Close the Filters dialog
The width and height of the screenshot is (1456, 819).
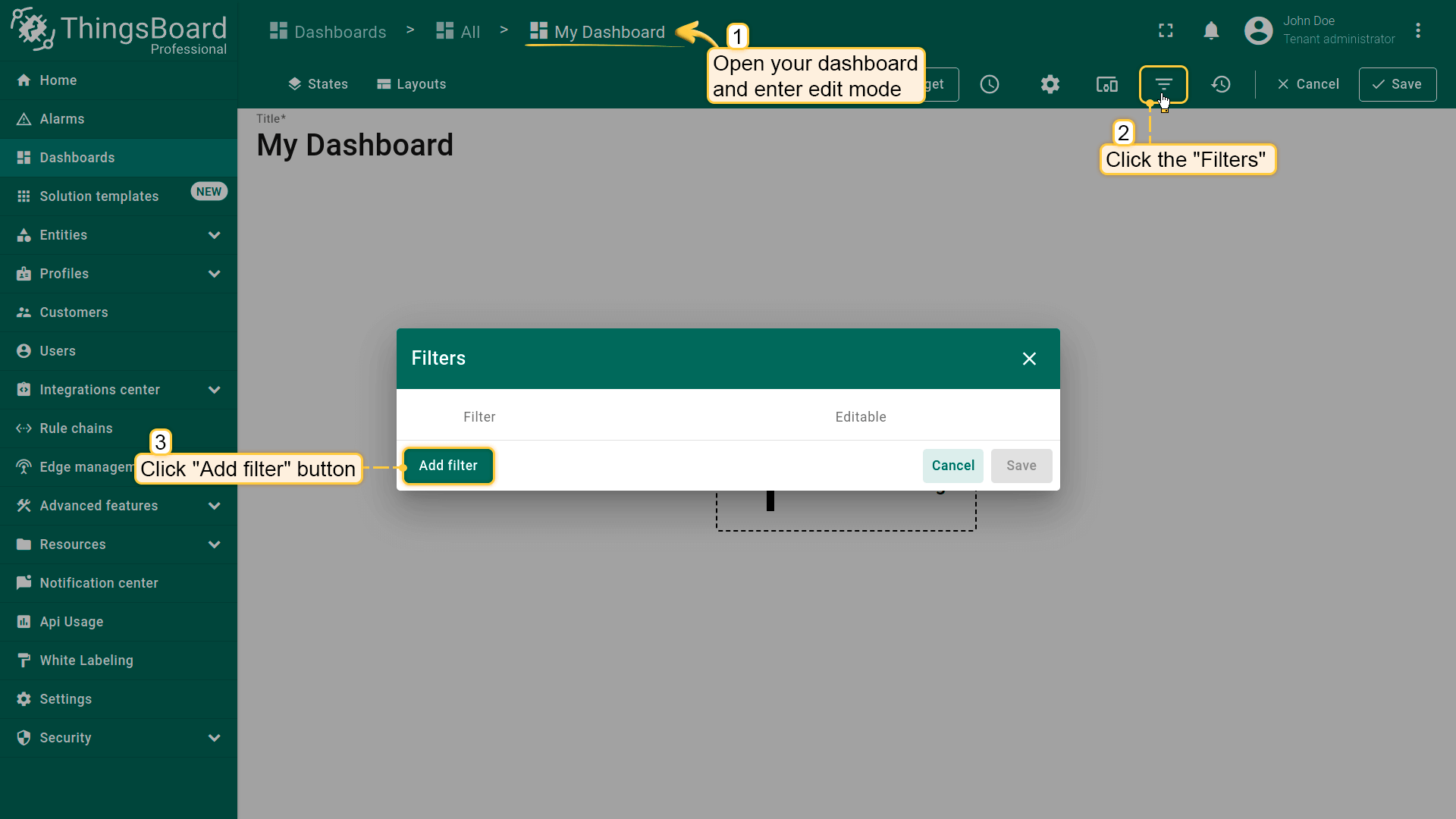pyautogui.click(x=1029, y=359)
